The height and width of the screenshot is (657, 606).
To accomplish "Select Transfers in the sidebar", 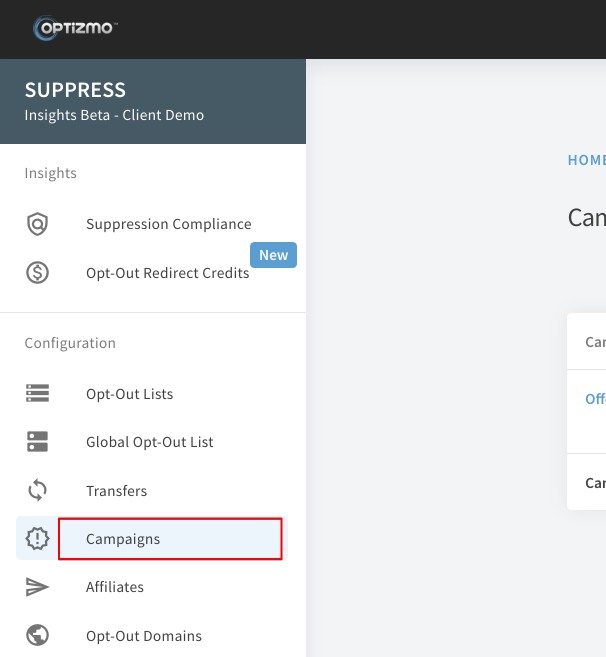I will (117, 491).
